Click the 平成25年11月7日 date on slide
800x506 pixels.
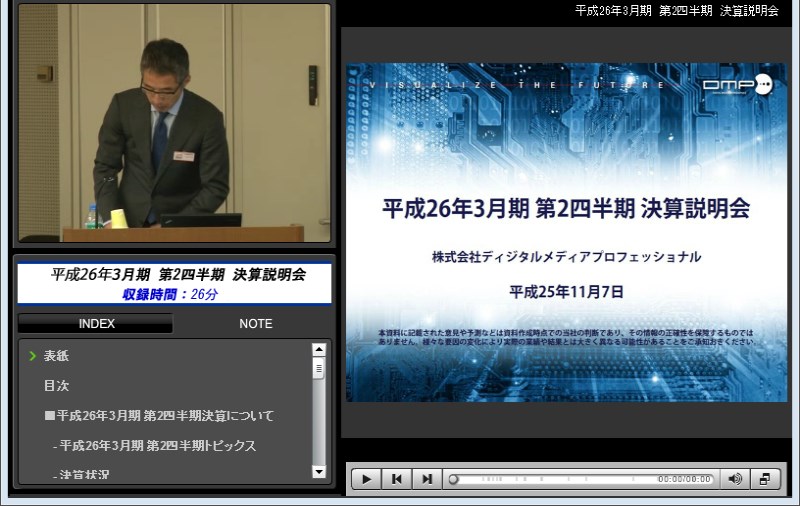[x=566, y=292]
